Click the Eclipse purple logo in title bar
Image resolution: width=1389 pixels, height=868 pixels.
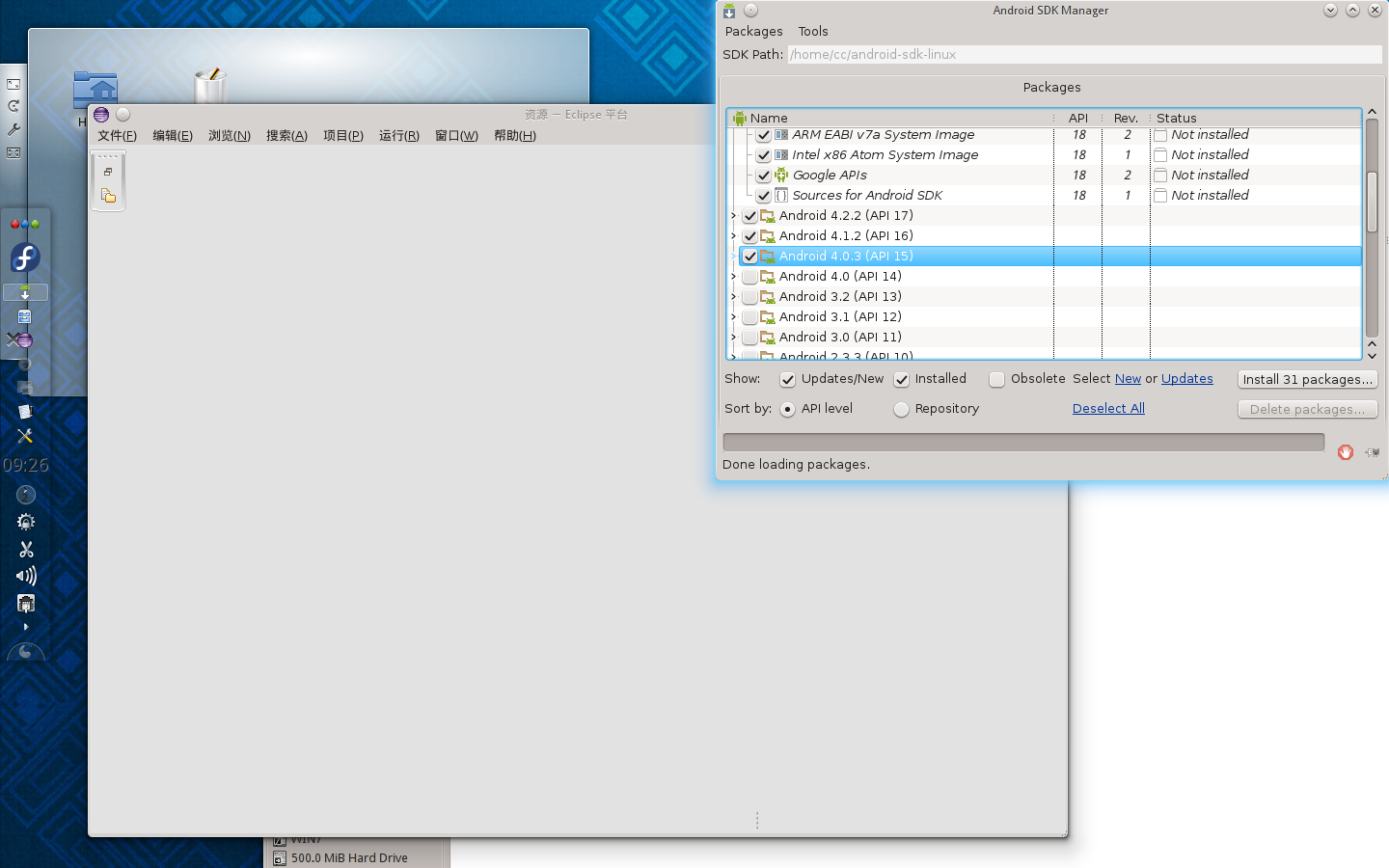(101, 115)
